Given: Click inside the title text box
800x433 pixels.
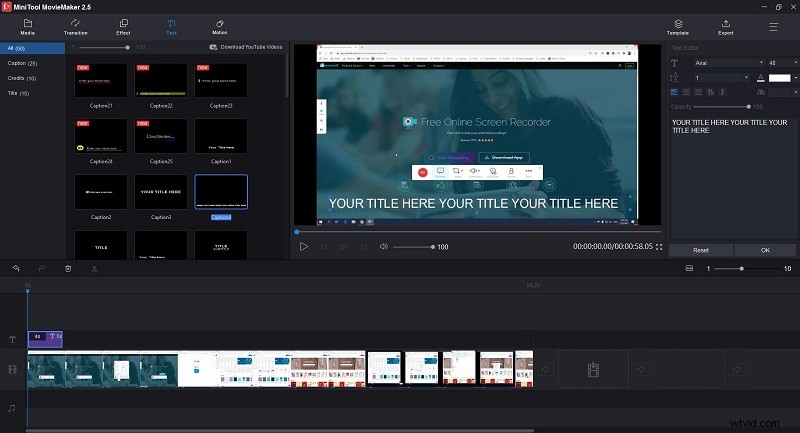Looking at the screenshot, I should [x=733, y=177].
